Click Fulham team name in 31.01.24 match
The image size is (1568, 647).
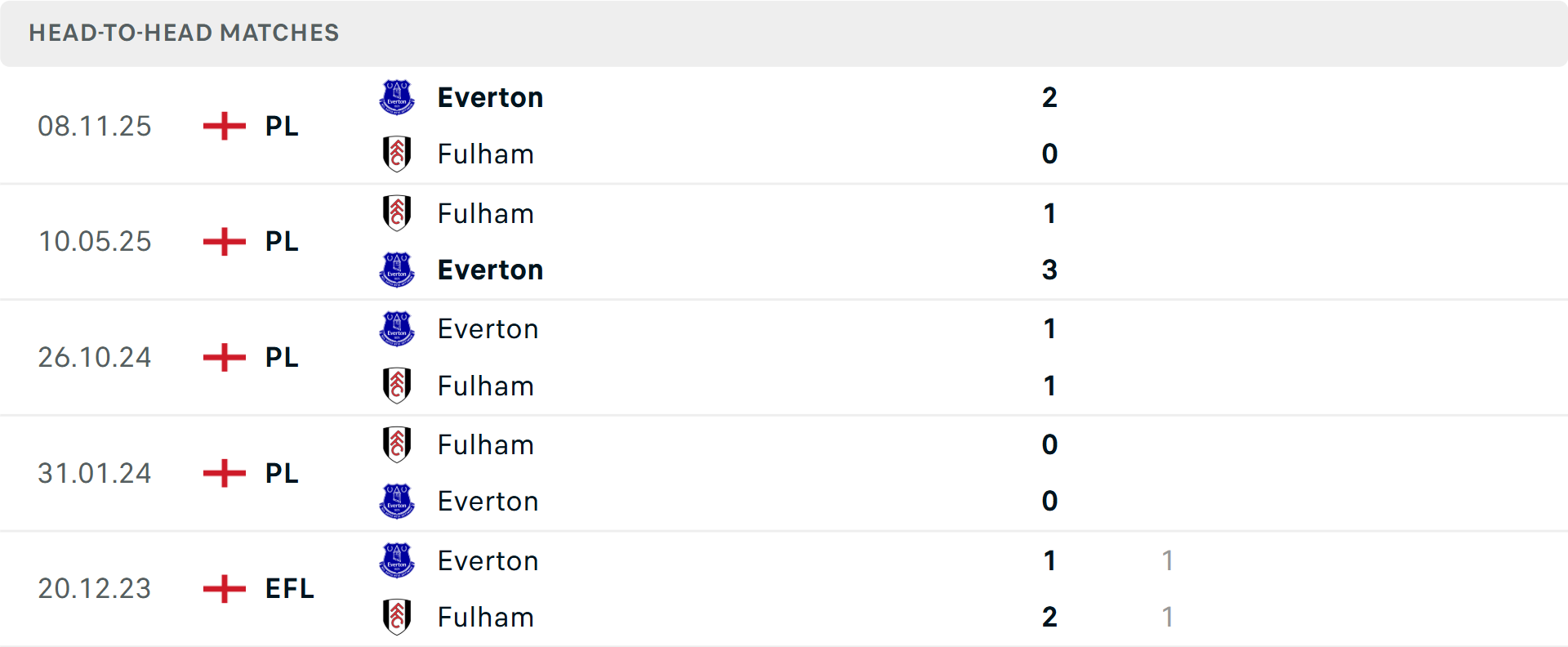click(x=485, y=444)
